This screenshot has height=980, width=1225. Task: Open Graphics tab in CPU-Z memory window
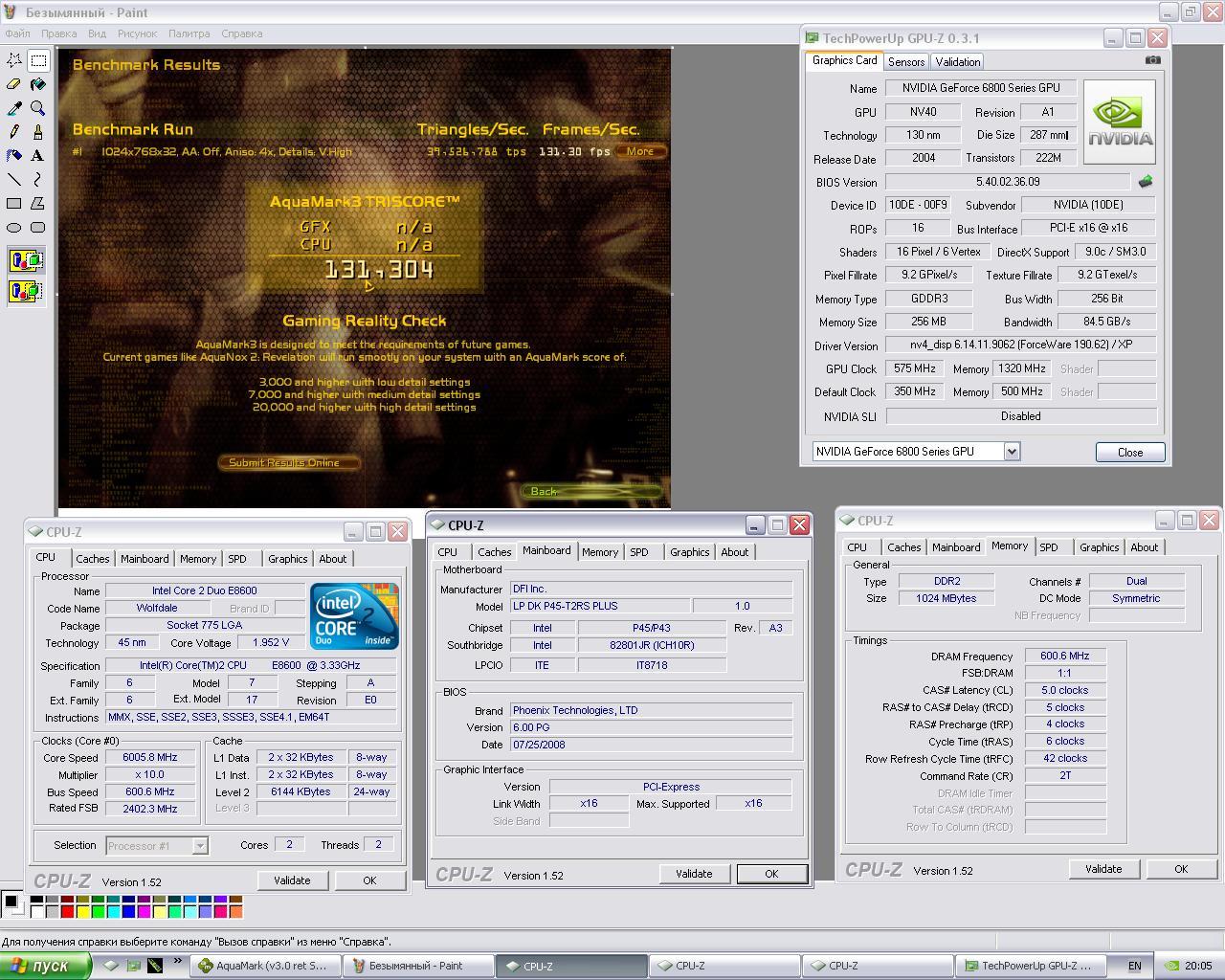click(1099, 547)
